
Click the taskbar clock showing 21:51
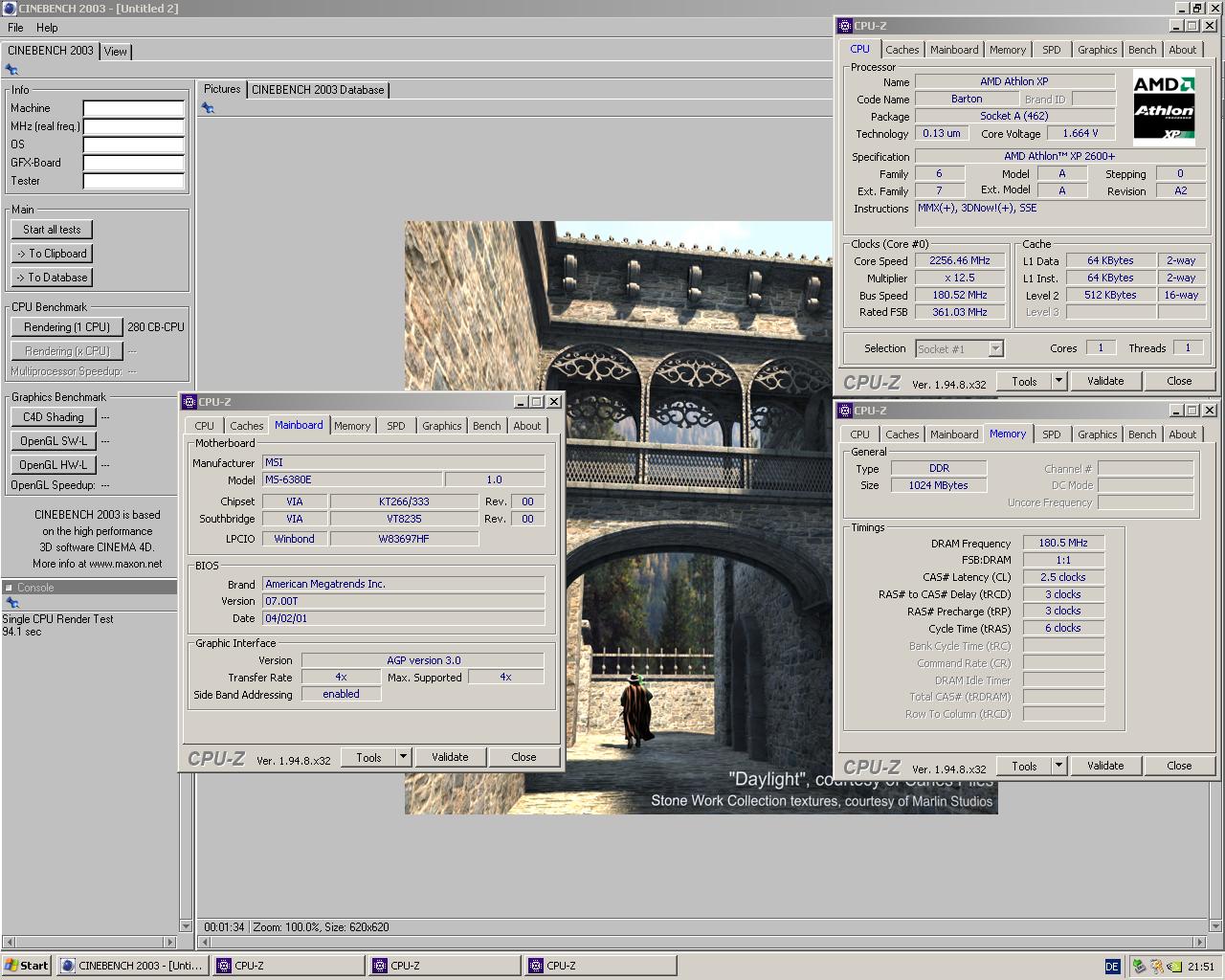(x=1200, y=967)
